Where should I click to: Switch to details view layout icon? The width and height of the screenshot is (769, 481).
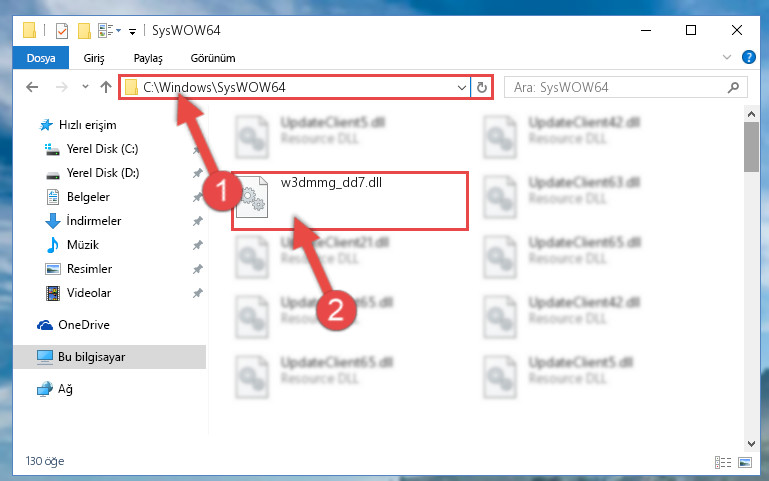[x=723, y=462]
